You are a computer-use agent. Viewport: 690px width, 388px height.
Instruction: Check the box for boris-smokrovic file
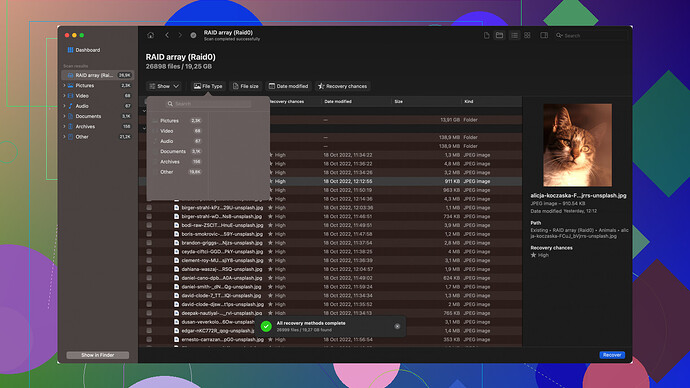point(149,234)
